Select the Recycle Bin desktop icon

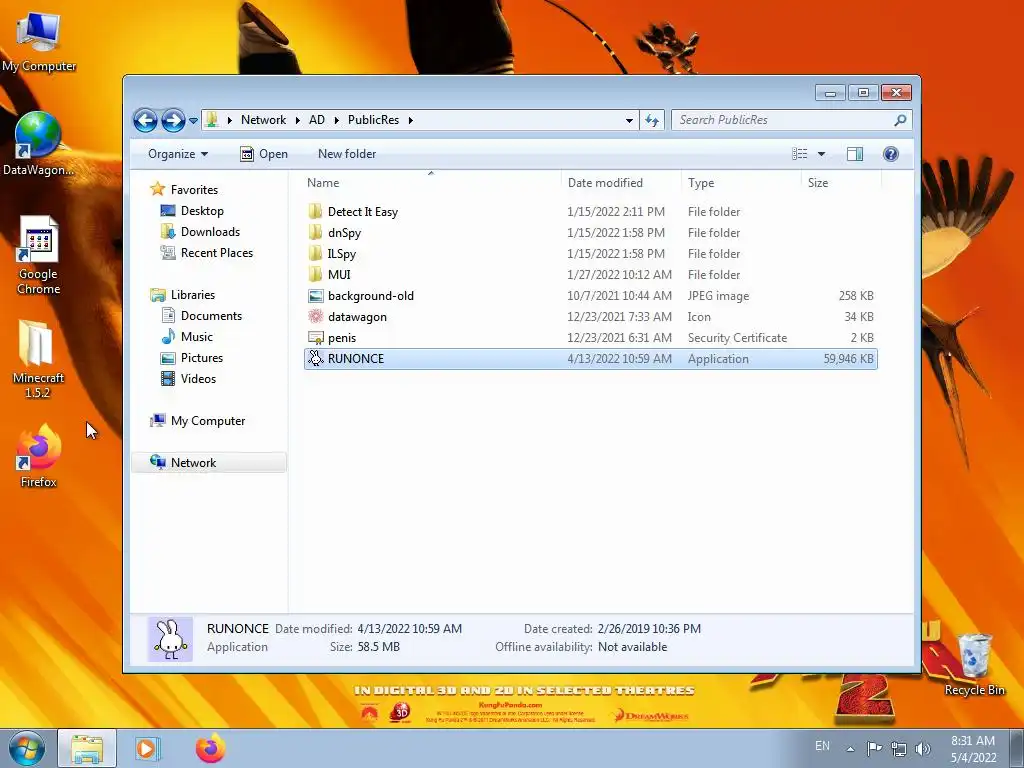pos(974,665)
